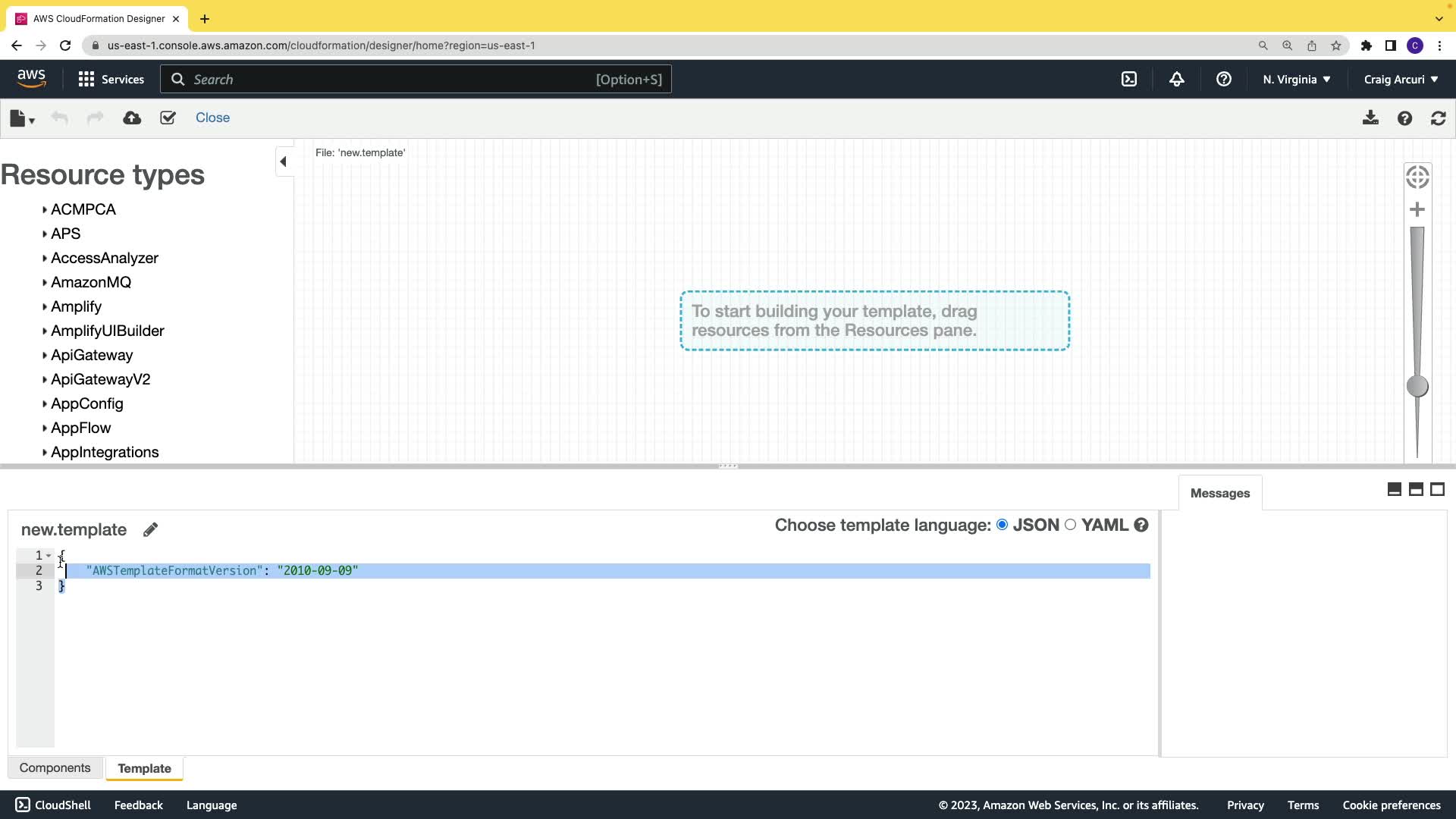Open AWS CloudShell icon in top navigation
The height and width of the screenshot is (819, 1456).
(1129, 80)
